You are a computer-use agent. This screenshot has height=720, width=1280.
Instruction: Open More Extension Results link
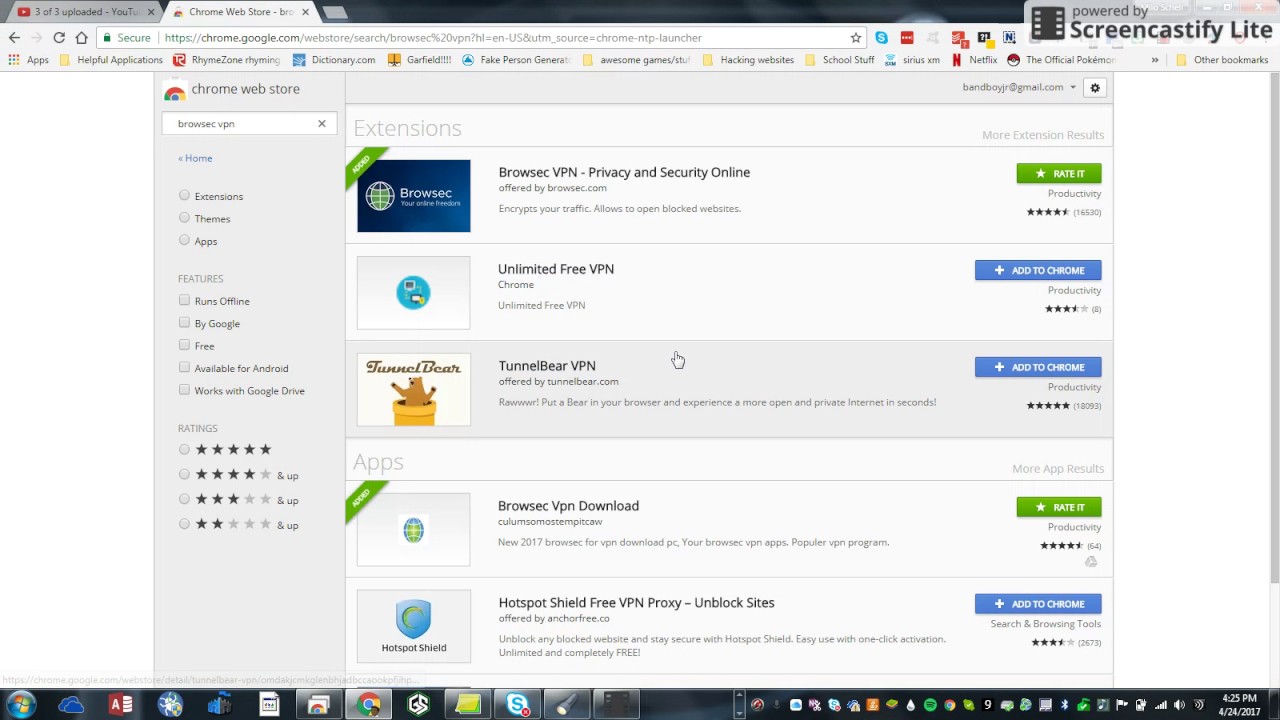click(1043, 135)
